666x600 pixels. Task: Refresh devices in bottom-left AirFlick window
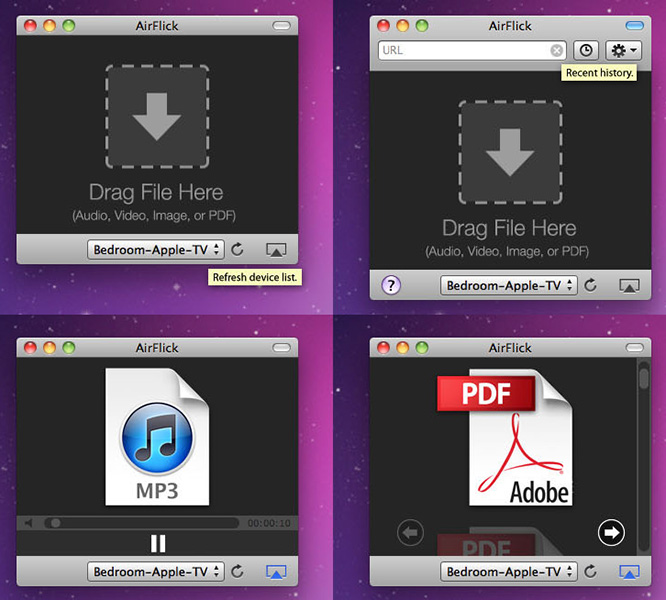pos(237,572)
